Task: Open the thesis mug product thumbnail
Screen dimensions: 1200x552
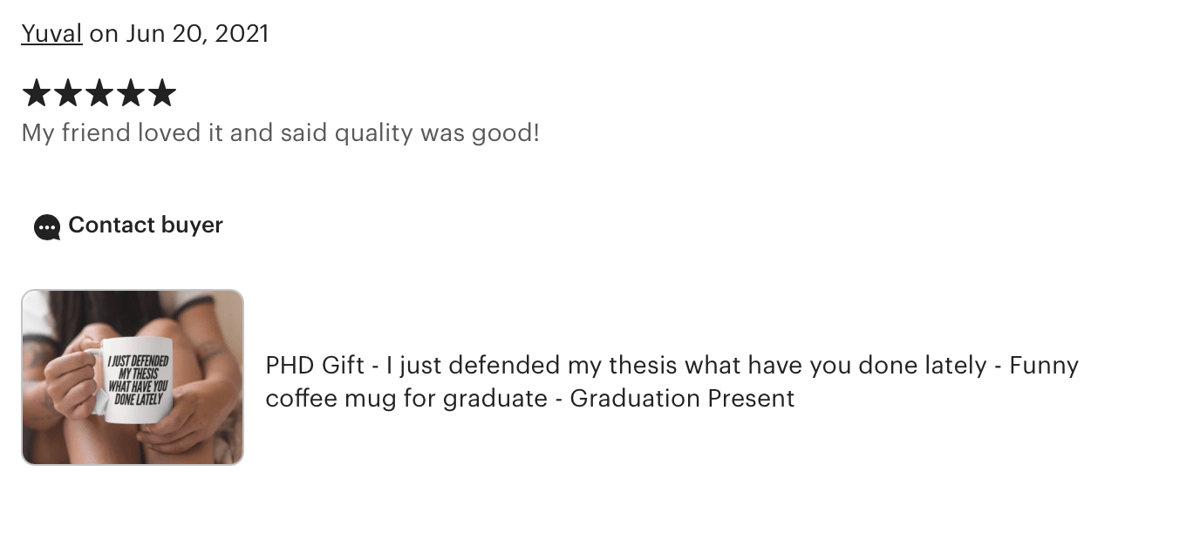Action: click(132, 377)
